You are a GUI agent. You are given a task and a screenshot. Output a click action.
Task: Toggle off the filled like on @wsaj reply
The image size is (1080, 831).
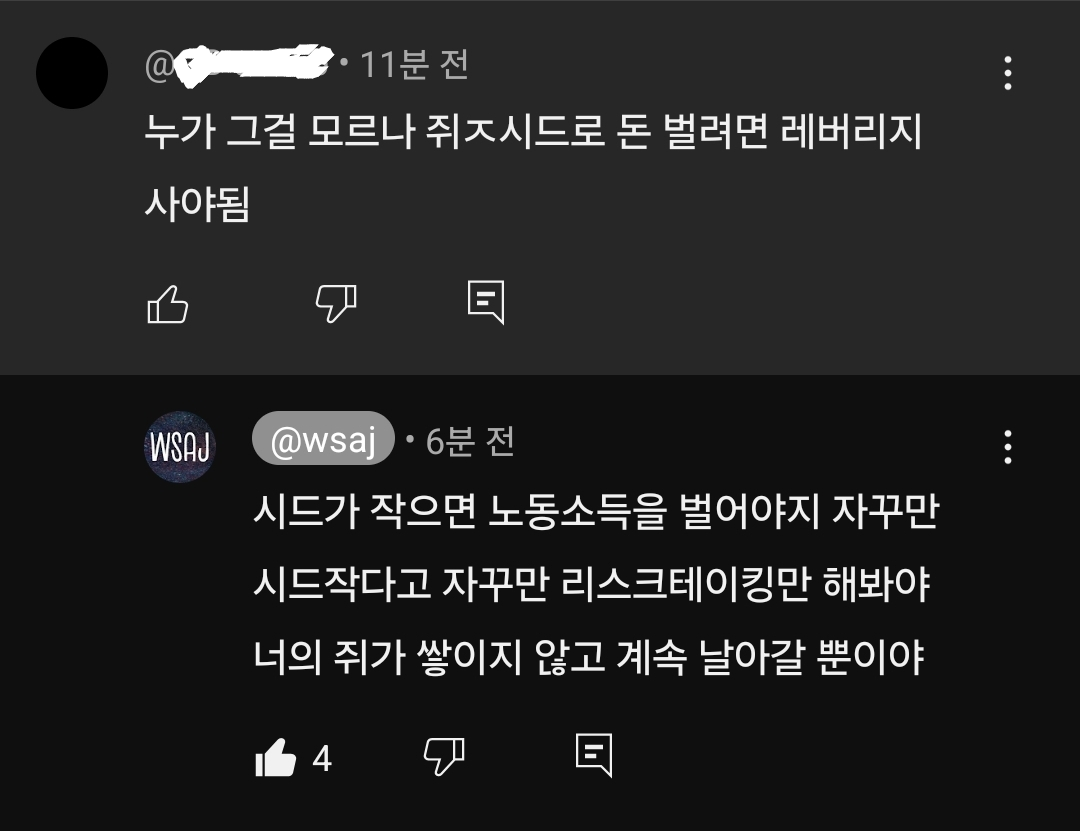276,757
